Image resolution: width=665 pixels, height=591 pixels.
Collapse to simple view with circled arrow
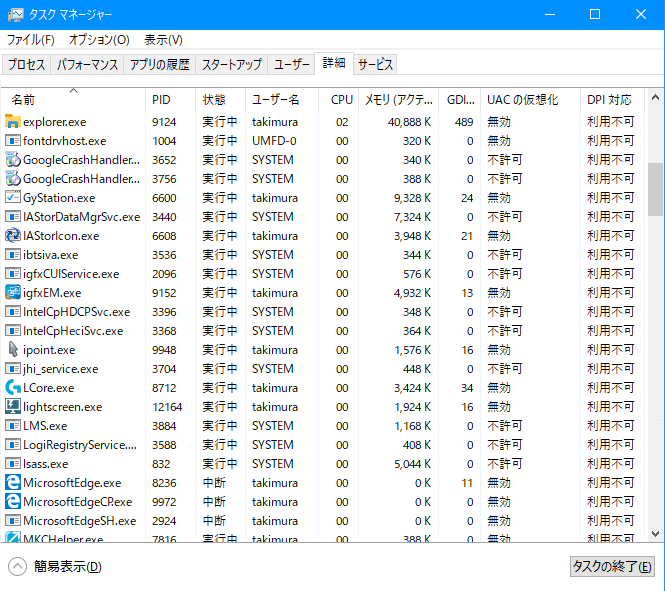pos(17,566)
